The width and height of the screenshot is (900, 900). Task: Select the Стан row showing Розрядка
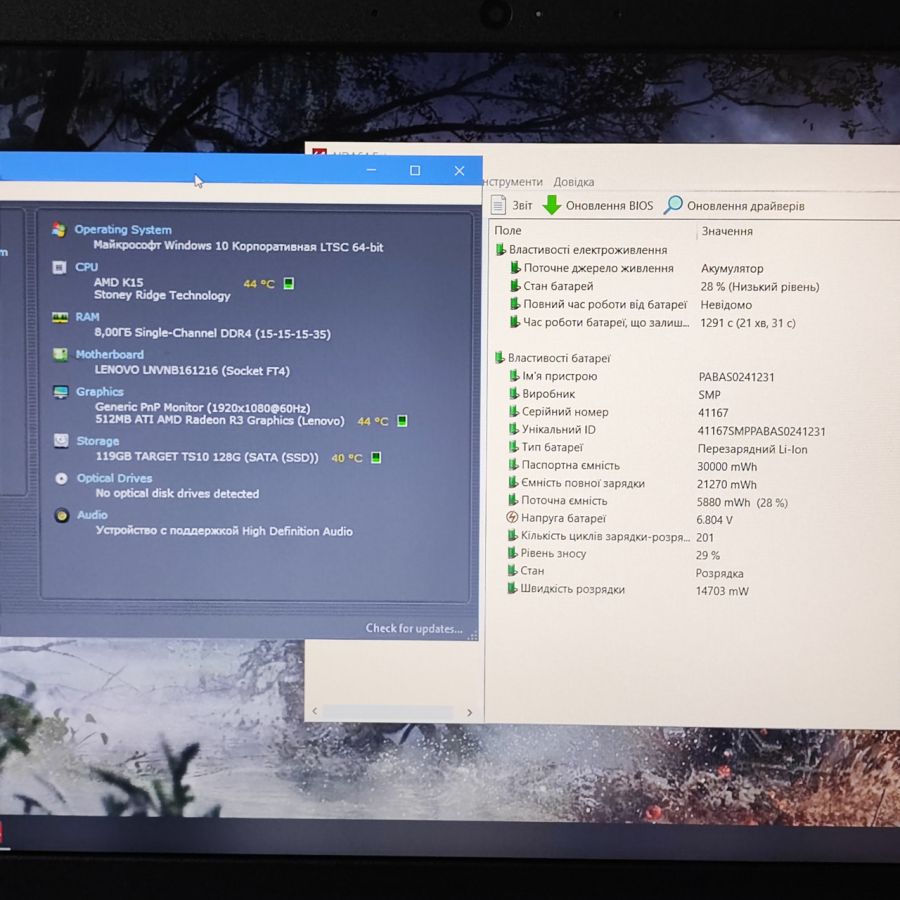tap(624, 572)
